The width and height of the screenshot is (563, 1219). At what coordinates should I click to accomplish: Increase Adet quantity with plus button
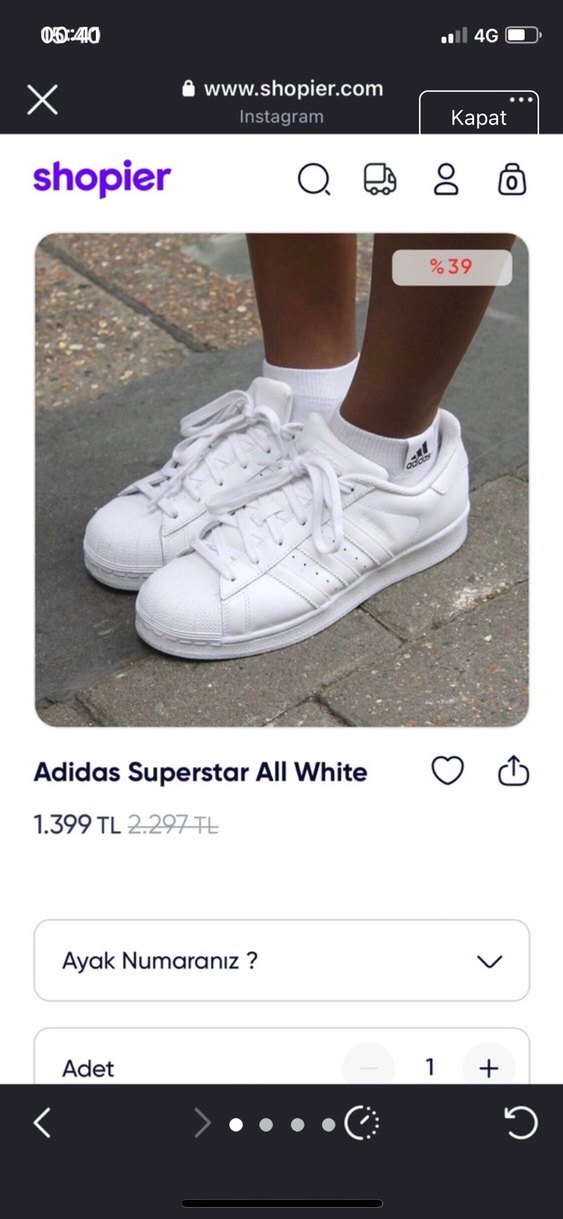pyautogui.click(x=489, y=1067)
